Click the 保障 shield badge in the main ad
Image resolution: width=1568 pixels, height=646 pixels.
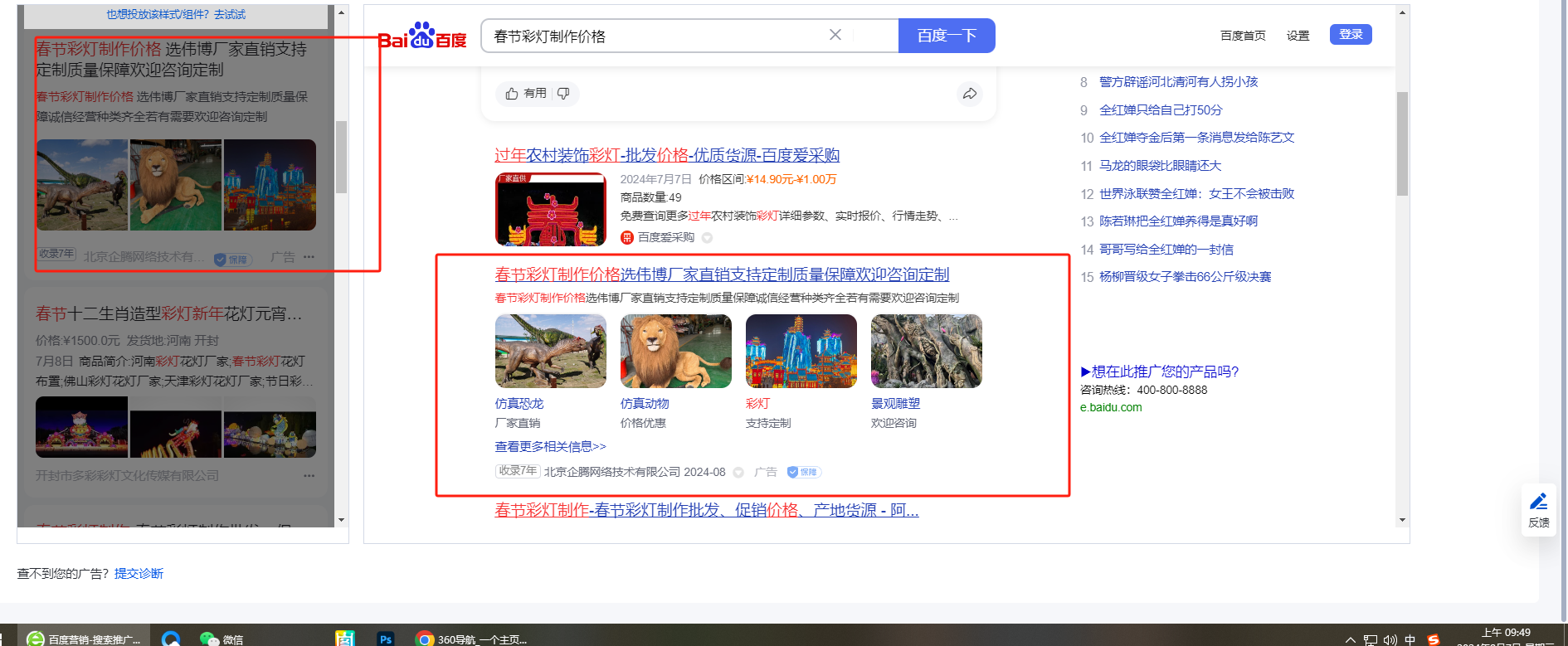click(x=804, y=472)
